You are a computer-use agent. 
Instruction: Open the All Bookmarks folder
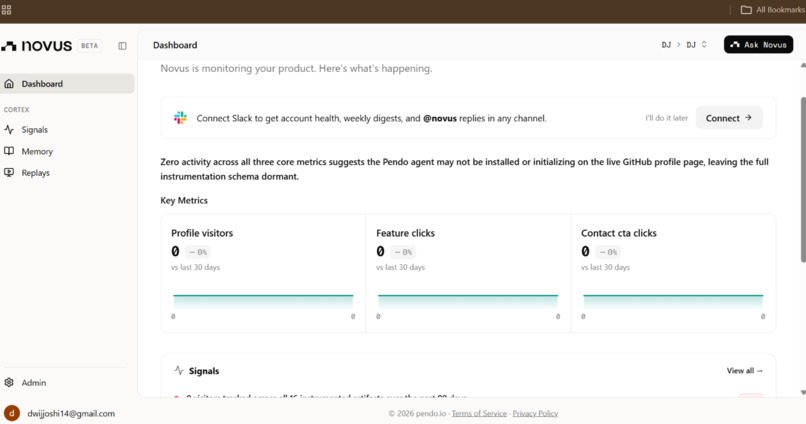click(772, 10)
